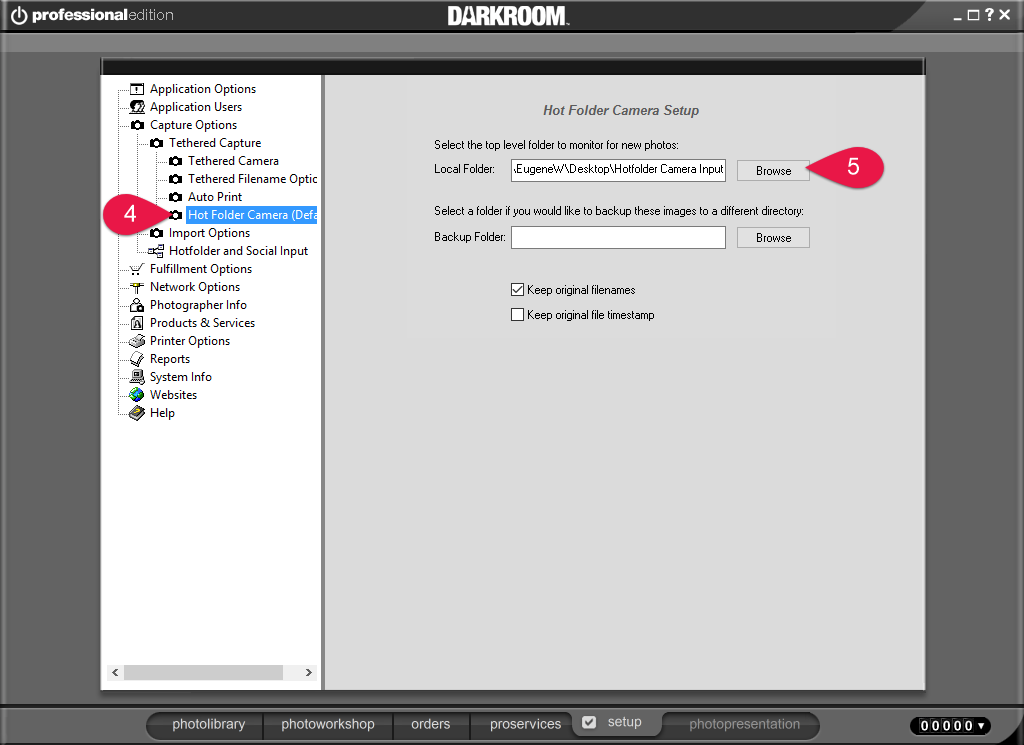1024x745 pixels.
Task: Browse for the Local Folder
Action: 773,170
